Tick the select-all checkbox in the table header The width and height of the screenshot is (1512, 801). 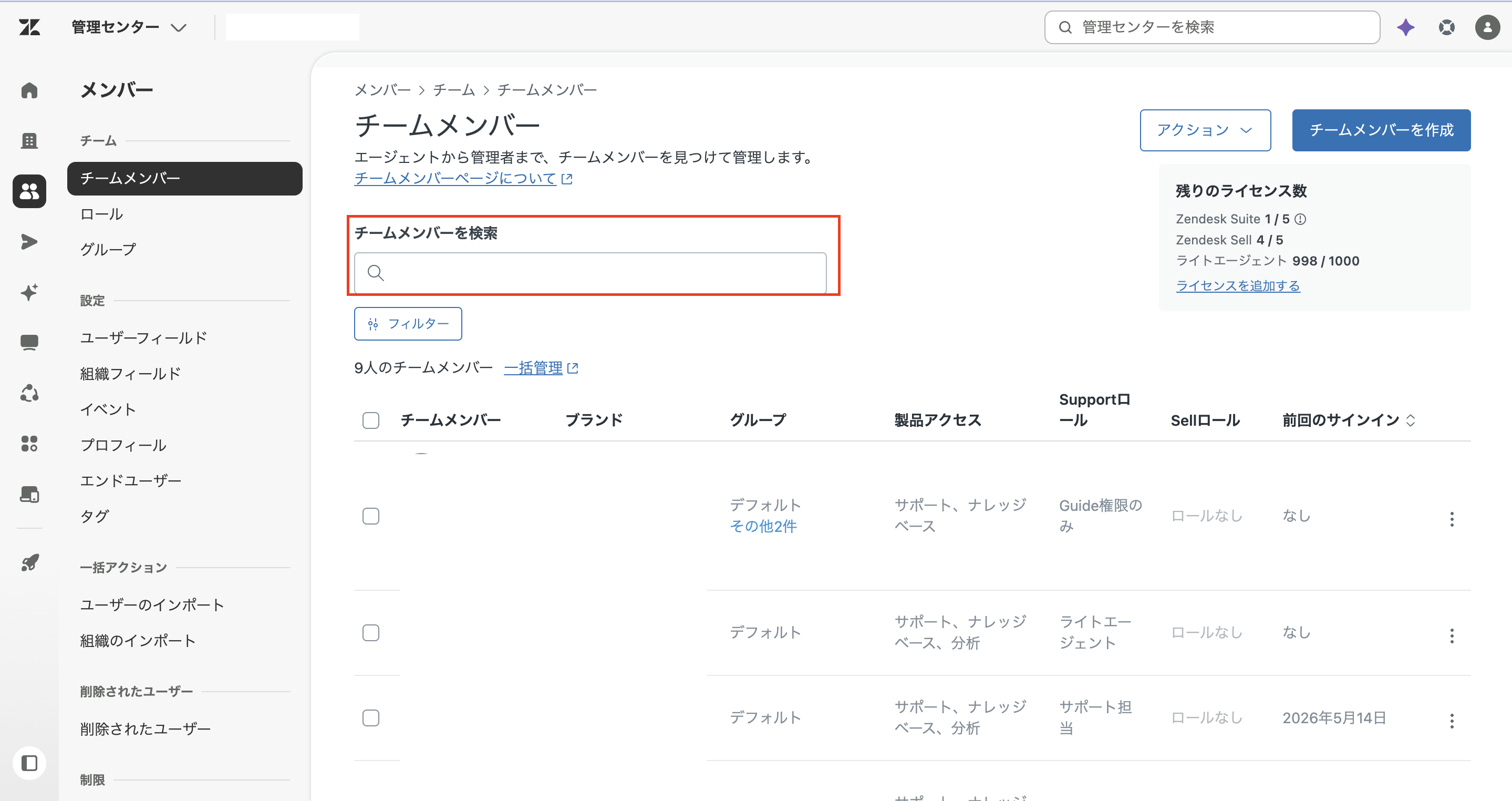[371, 420]
